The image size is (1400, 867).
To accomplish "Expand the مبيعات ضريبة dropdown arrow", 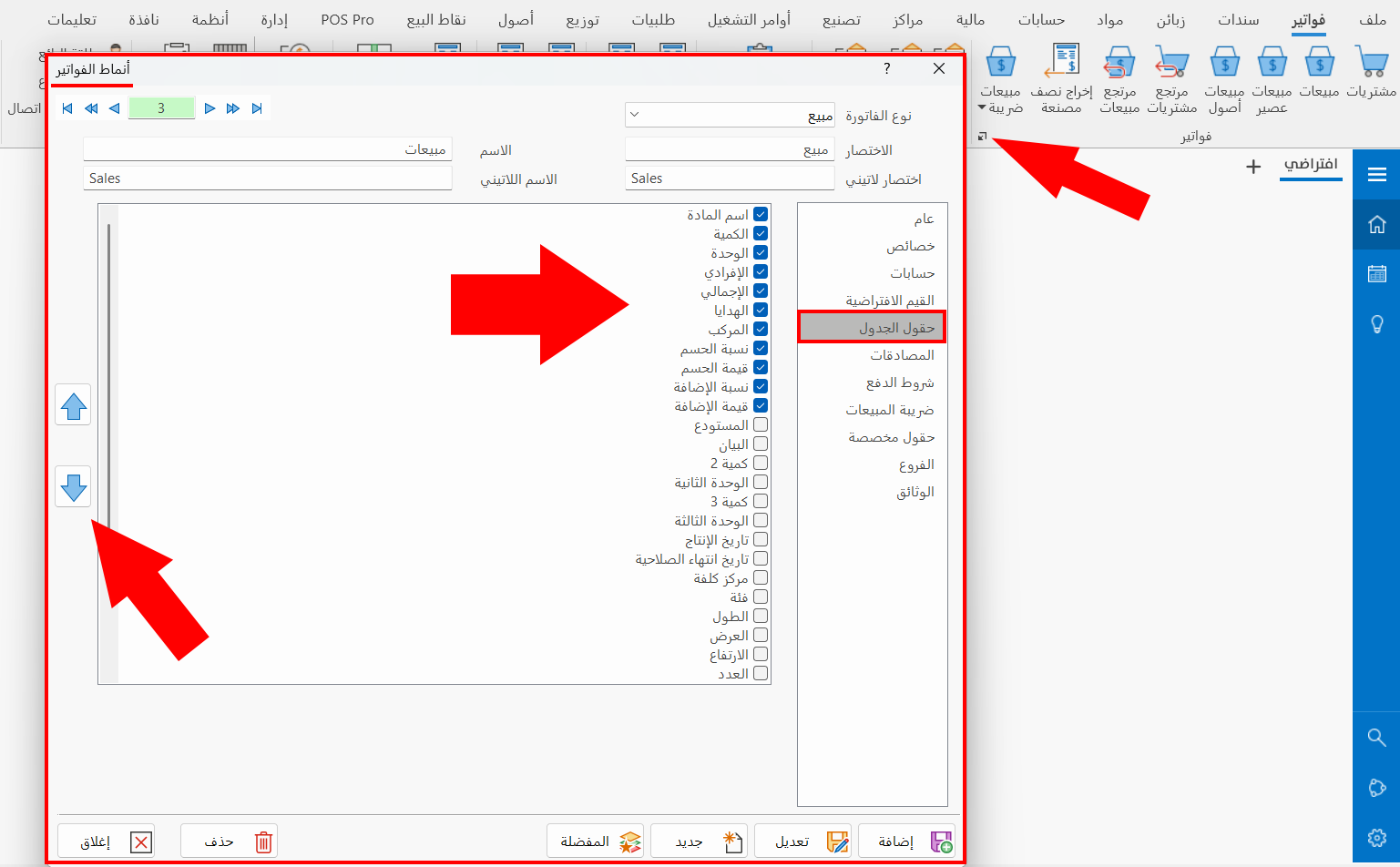I will (982, 107).
